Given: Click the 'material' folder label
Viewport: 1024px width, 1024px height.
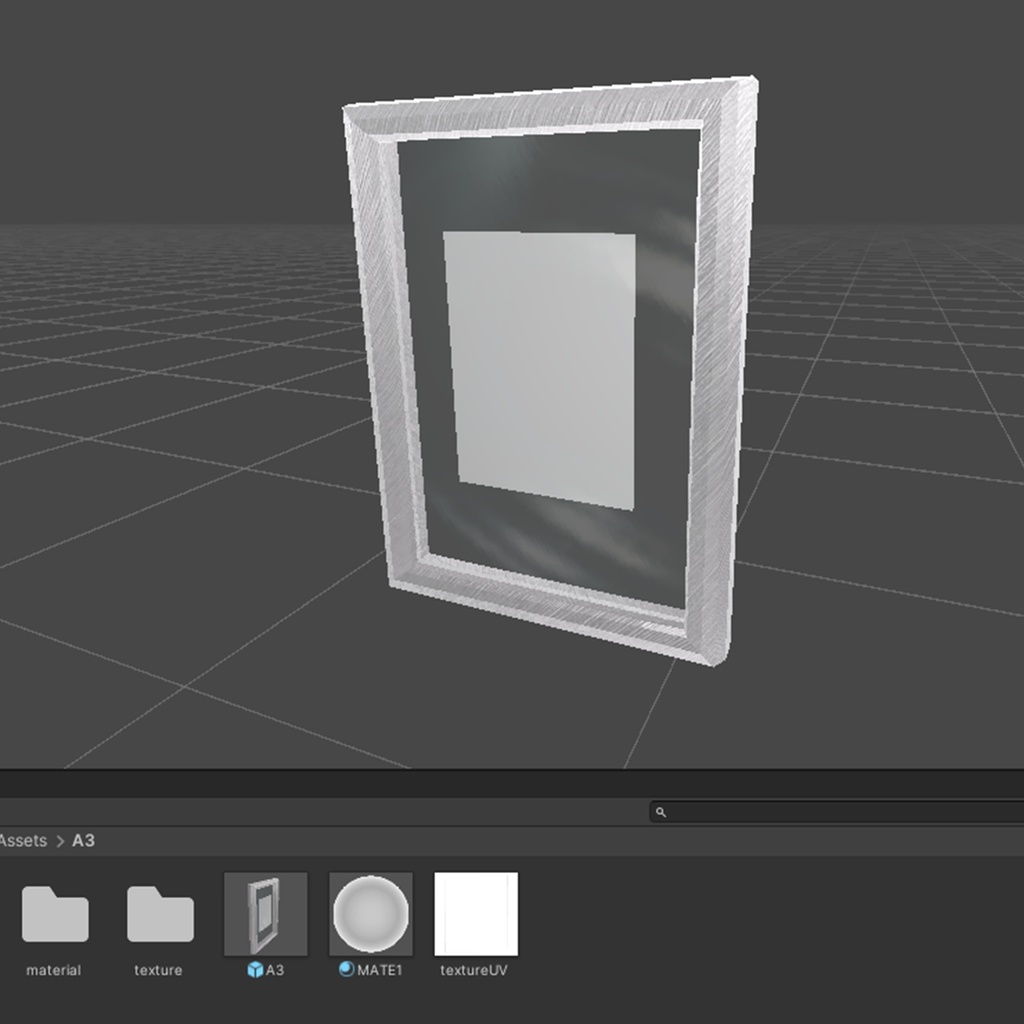Looking at the screenshot, I should tap(54, 970).
